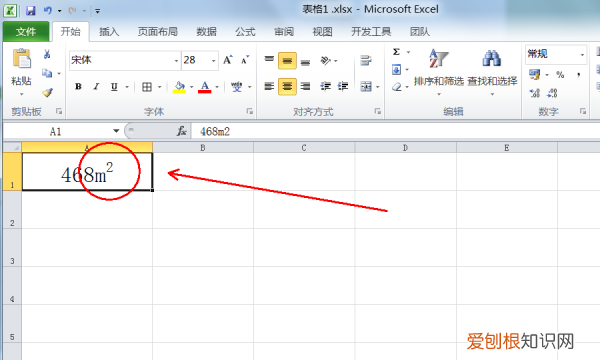This screenshot has height=360, width=600.
Task: Click the text orientation icon
Action: pyautogui.click(x=325, y=60)
